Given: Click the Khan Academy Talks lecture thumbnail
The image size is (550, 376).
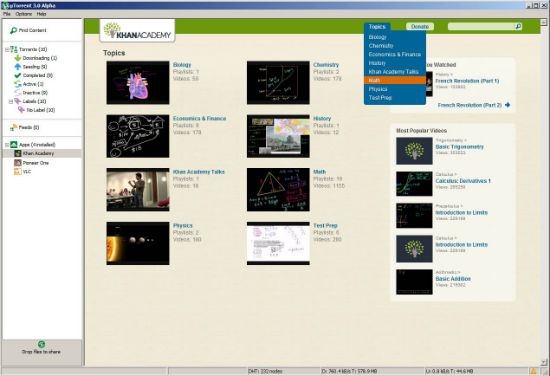Looking at the screenshot, I should pyautogui.click(x=138, y=190).
